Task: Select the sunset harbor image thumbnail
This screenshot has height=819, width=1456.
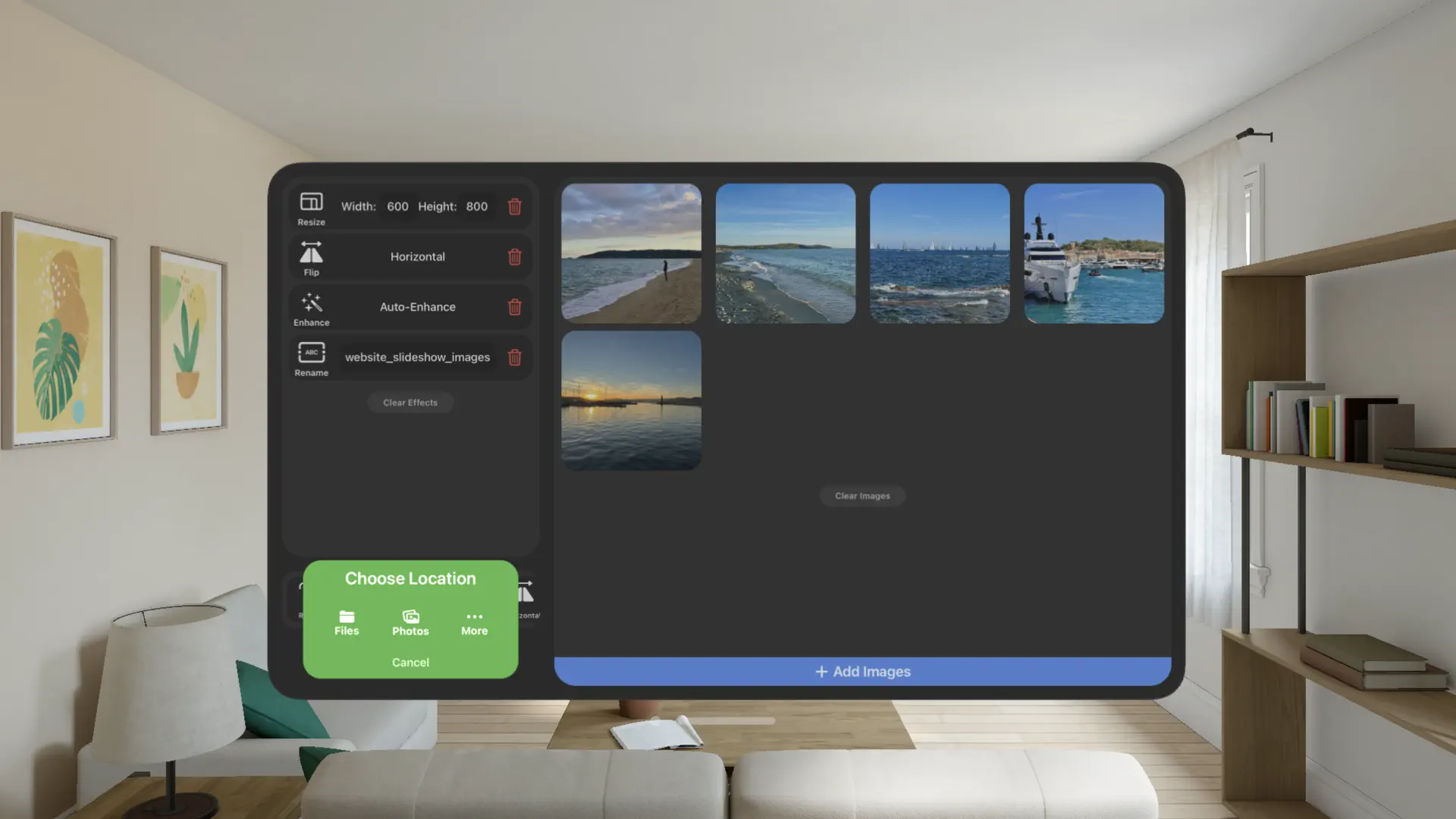Action: pyautogui.click(x=631, y=403)
